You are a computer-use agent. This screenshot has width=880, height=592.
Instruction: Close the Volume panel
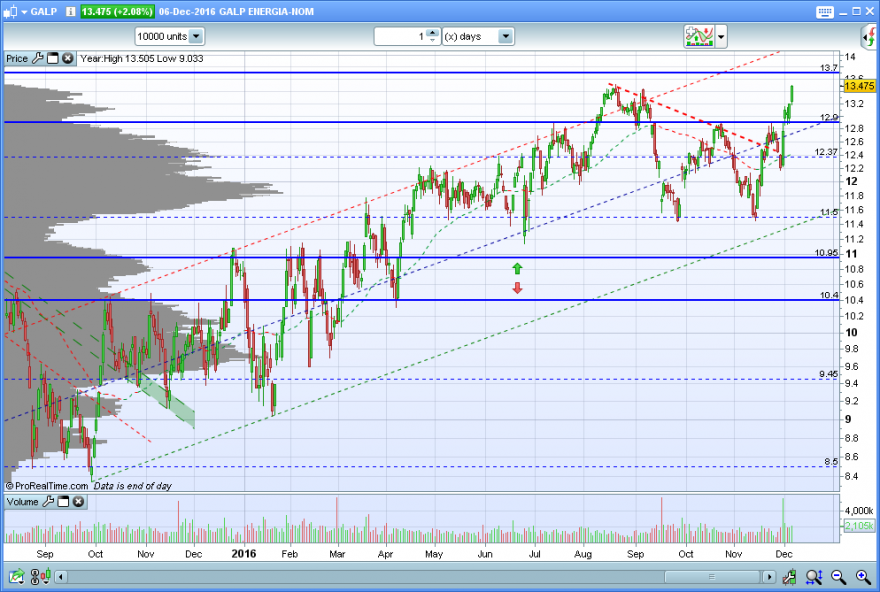[x=79, y=502]
